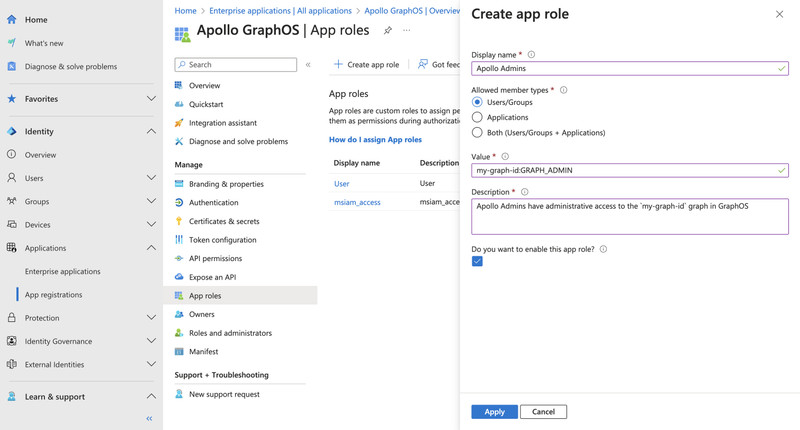Image resolution: width=800 pixels, height=430 pixels.
Task: Click the Groups icon in sidebar
Action: pos(11,201)
